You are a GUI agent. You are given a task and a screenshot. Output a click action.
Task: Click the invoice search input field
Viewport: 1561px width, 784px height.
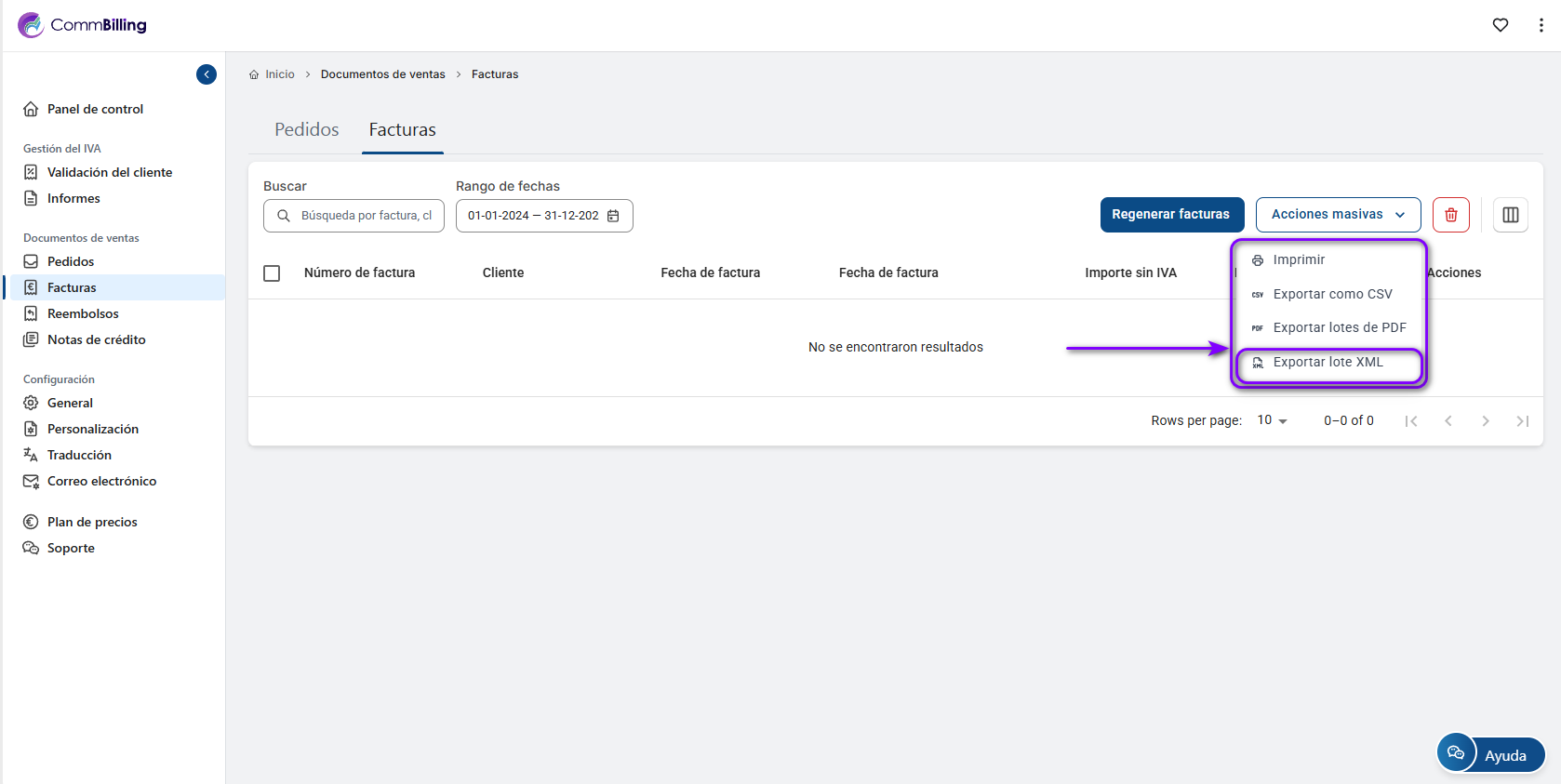pos(365,216)
